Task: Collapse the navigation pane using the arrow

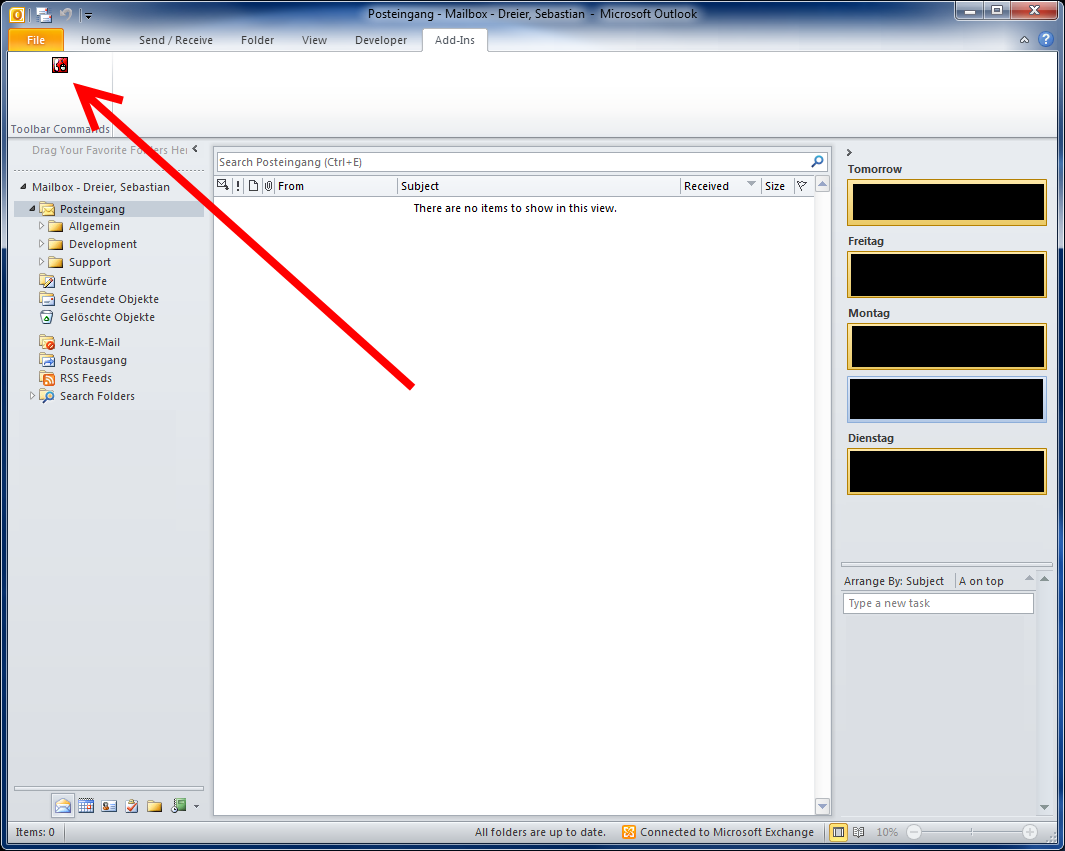Action: [195, 149]
